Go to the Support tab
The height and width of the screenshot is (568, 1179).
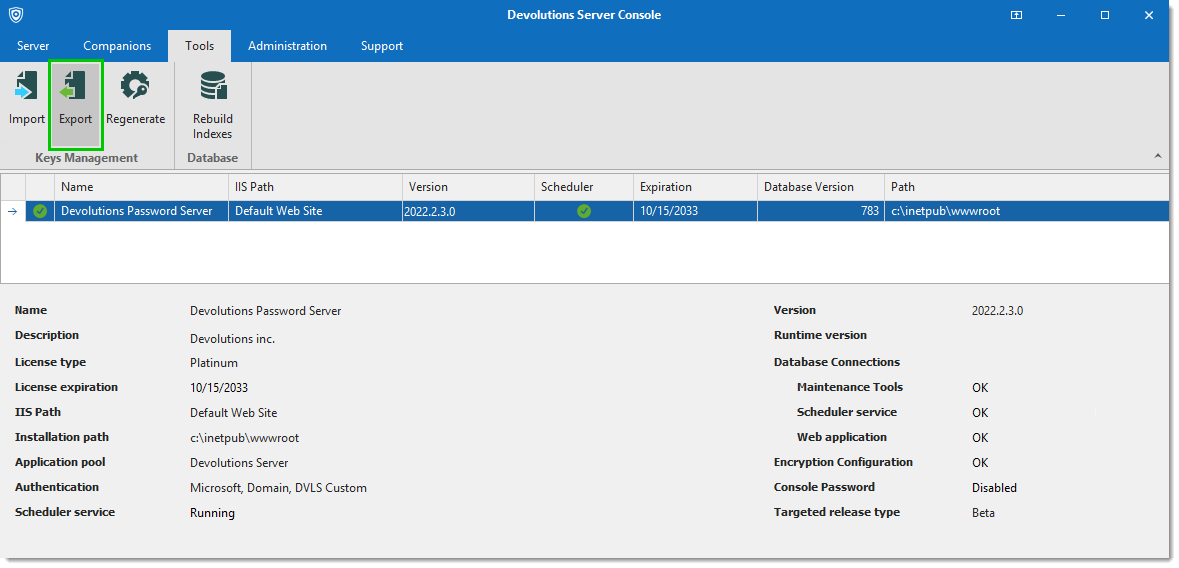click(382, 46)
